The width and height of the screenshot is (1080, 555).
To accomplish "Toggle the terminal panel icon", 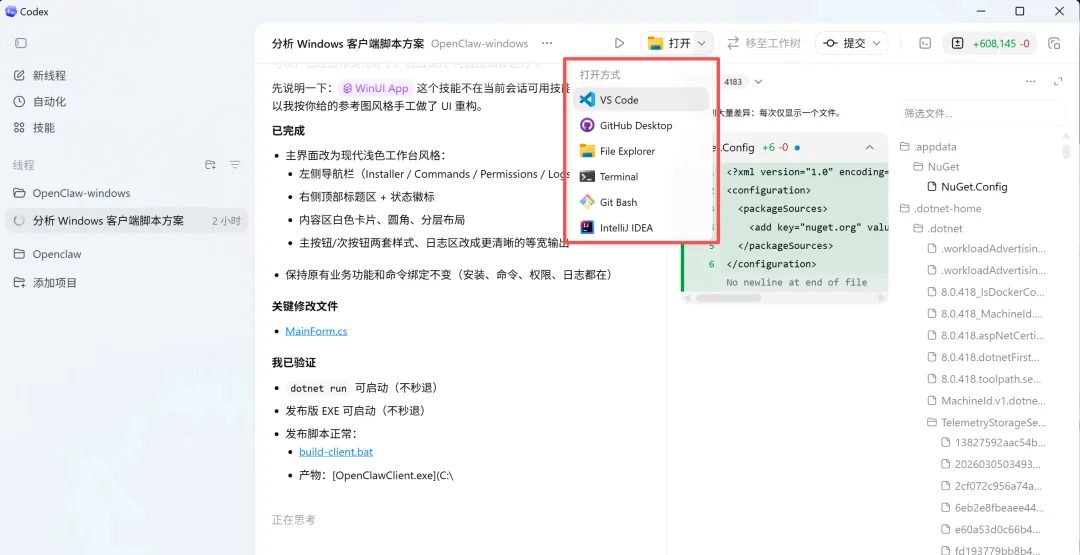I will (926, 43).
